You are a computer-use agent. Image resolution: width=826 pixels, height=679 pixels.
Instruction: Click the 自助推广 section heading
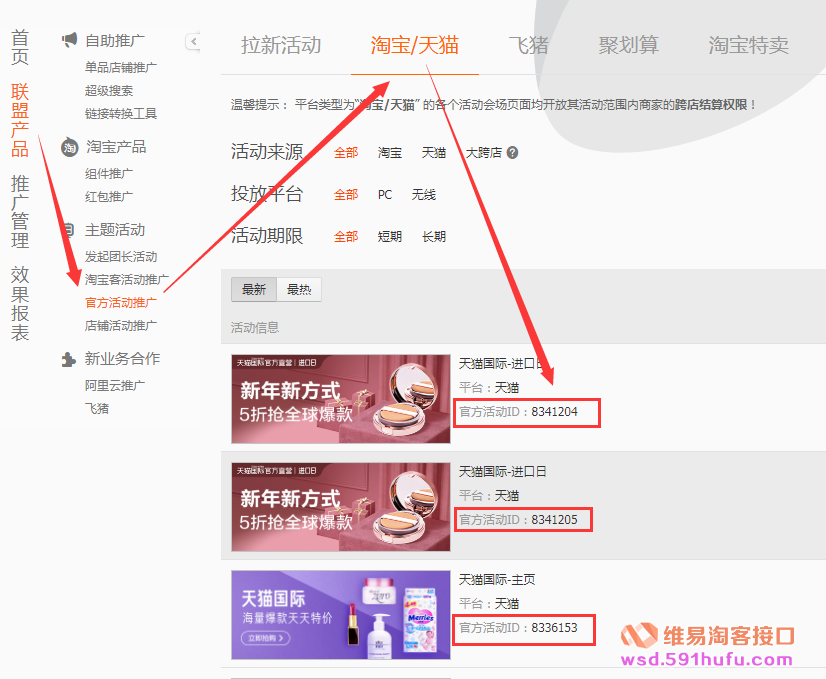[x=115, y=41]
